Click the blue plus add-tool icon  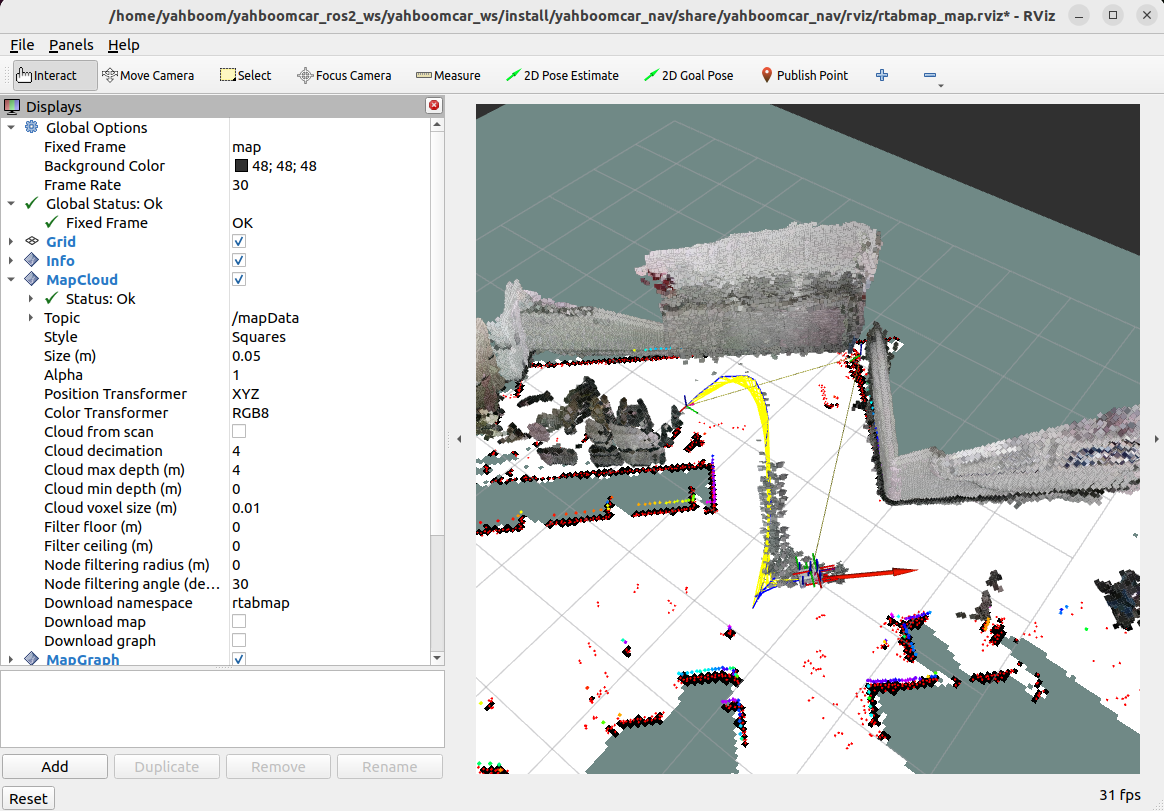(x=881, y=75)
